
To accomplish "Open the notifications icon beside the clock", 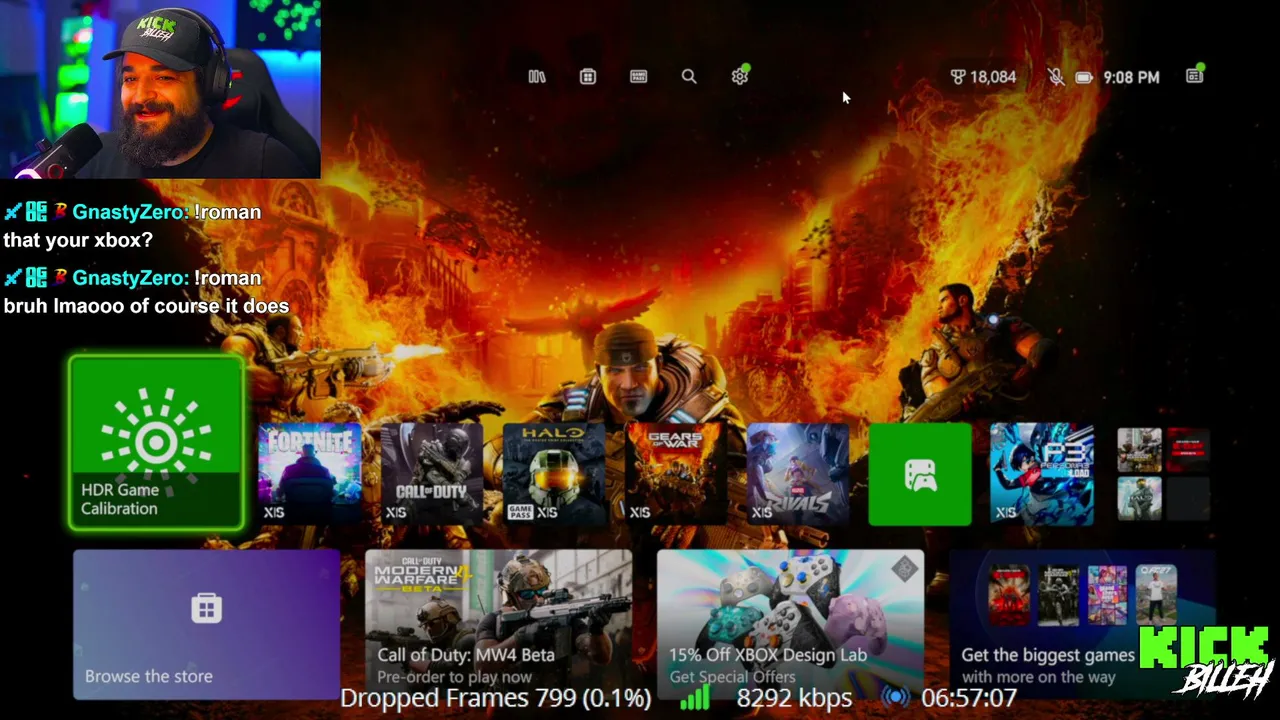I will coord(1195,76).
